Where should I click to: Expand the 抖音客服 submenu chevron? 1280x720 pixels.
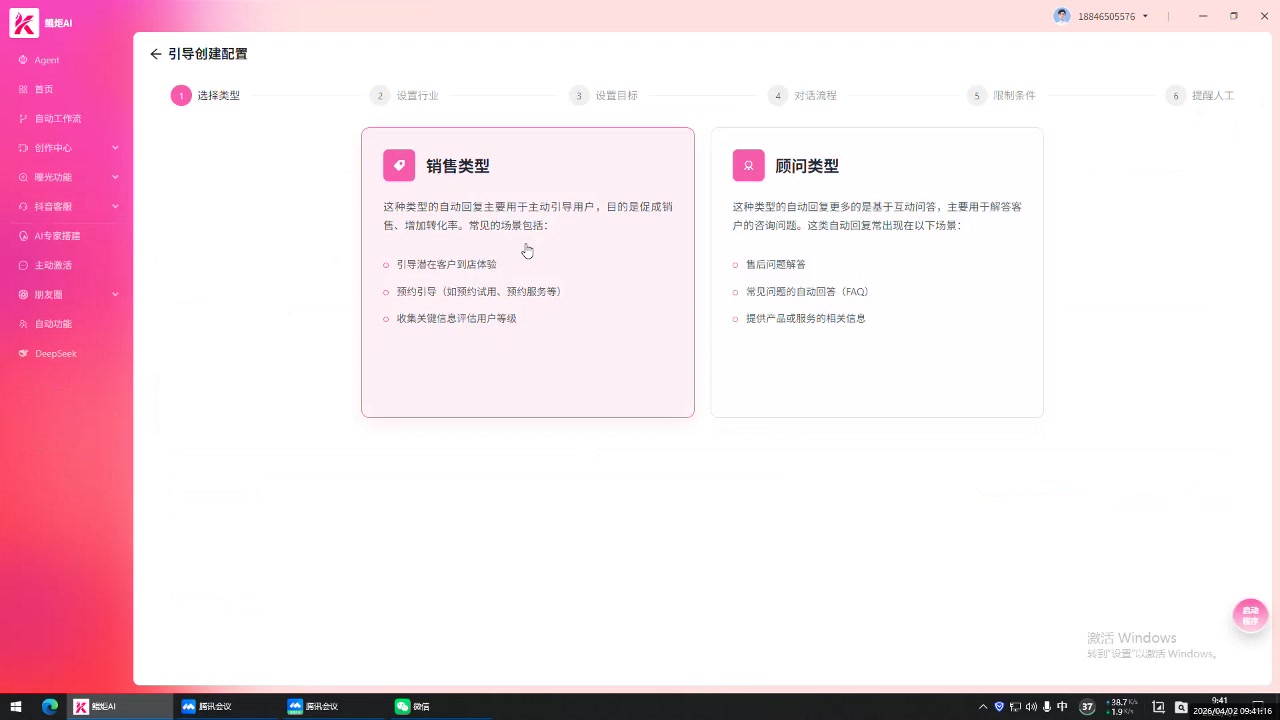point(115,206)
